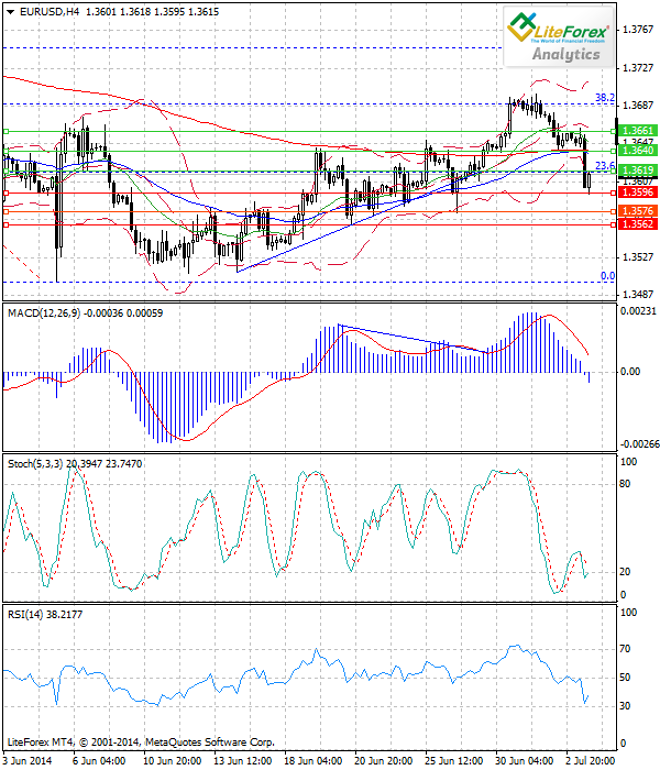Select the green 1.3619 price label
Image resolution: width=660 pixels, height=770 pixels.
point(638,170)
